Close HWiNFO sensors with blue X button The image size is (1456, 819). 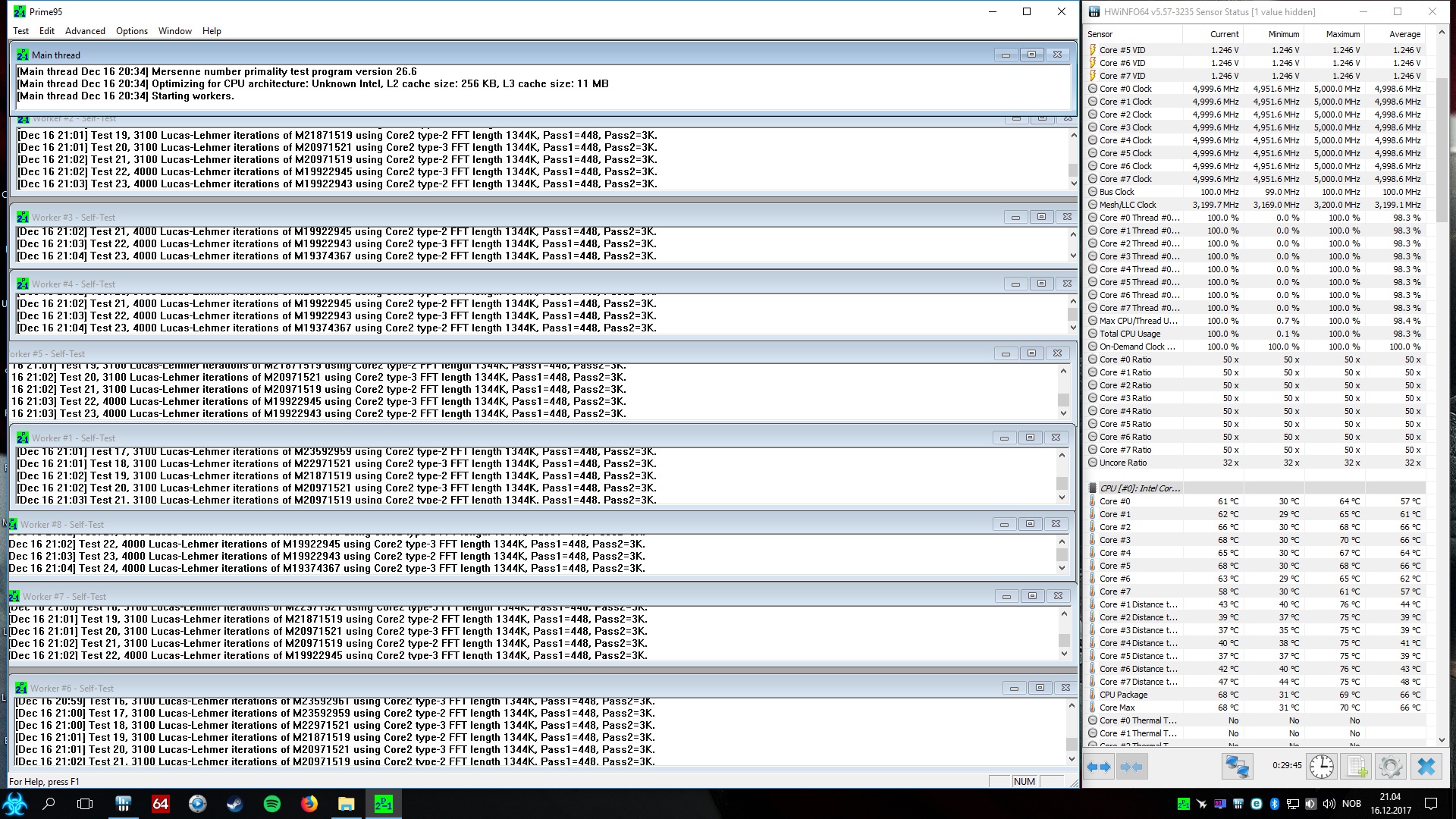(1426, 767)
